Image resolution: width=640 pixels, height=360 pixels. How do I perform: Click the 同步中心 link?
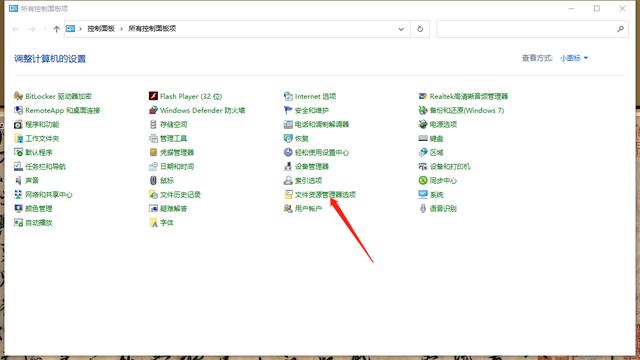[443, 180]
